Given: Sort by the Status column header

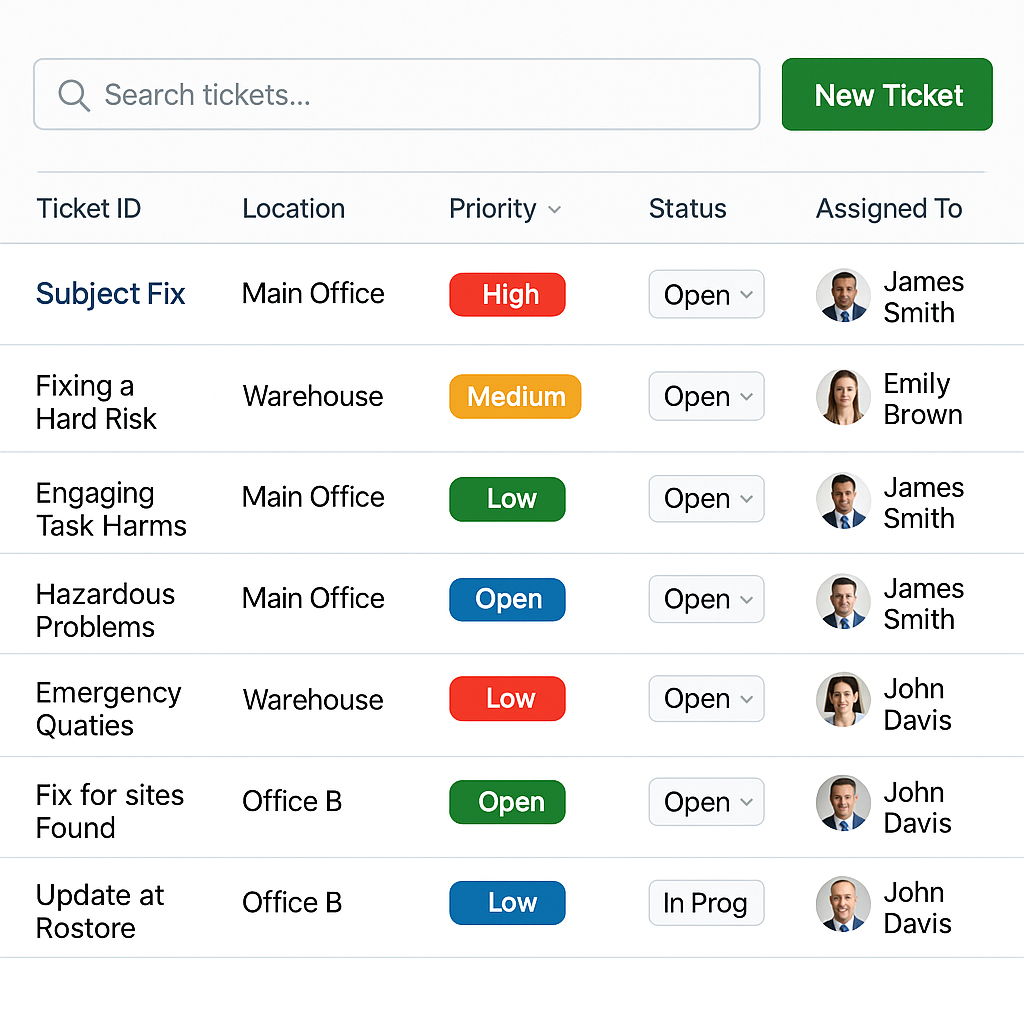Looking at the screenshot, I should [x=687, y=209].
